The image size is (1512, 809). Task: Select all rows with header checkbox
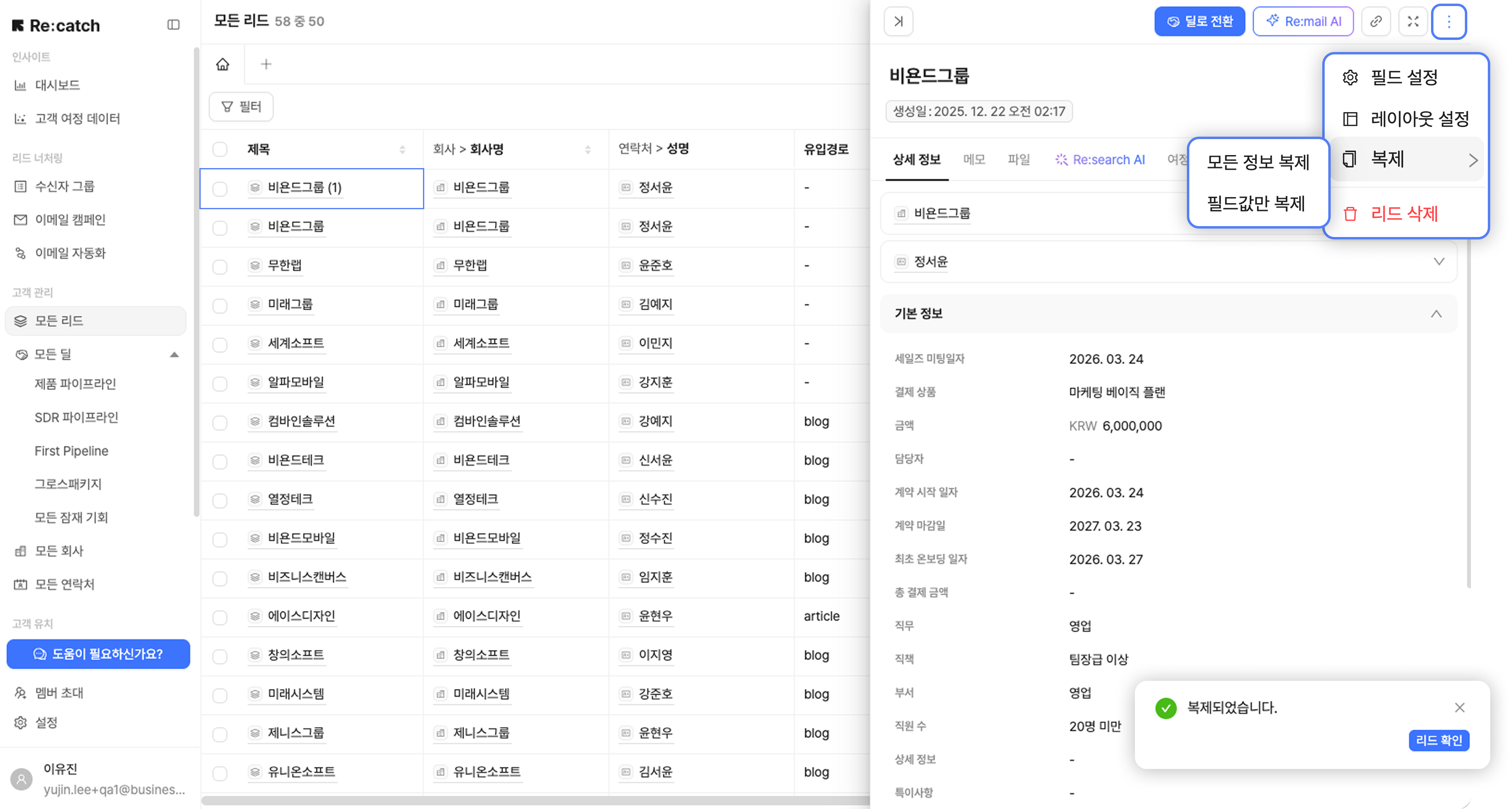pos(220,149)
